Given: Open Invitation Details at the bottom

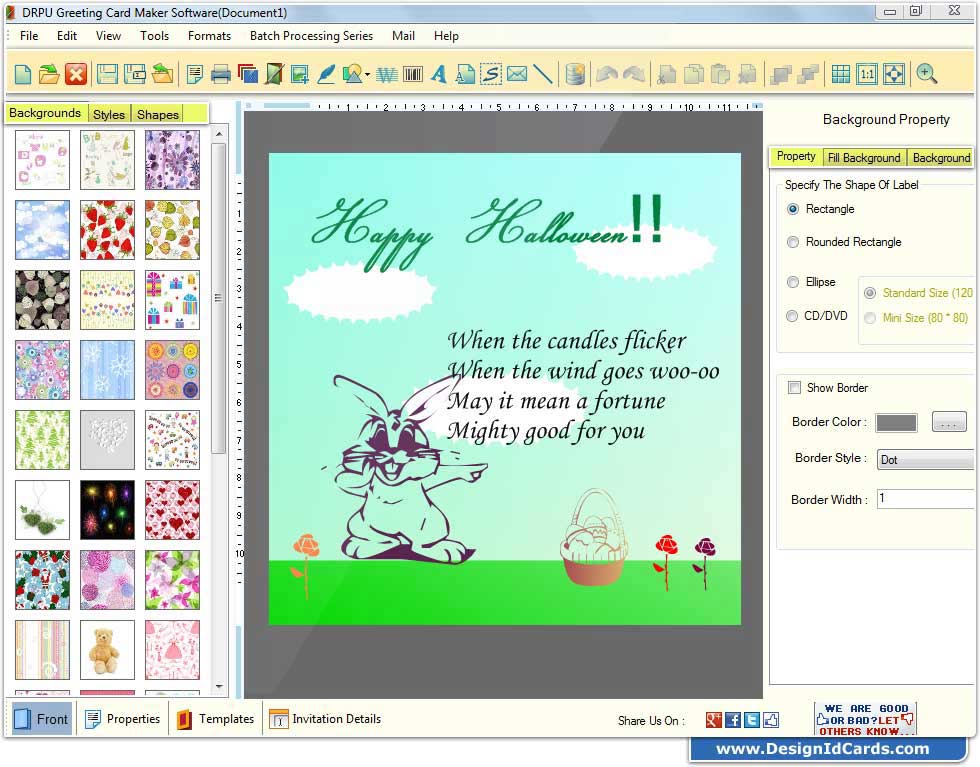Looking at the screenshot, I should pyautogui.click(x=323, y=719).
